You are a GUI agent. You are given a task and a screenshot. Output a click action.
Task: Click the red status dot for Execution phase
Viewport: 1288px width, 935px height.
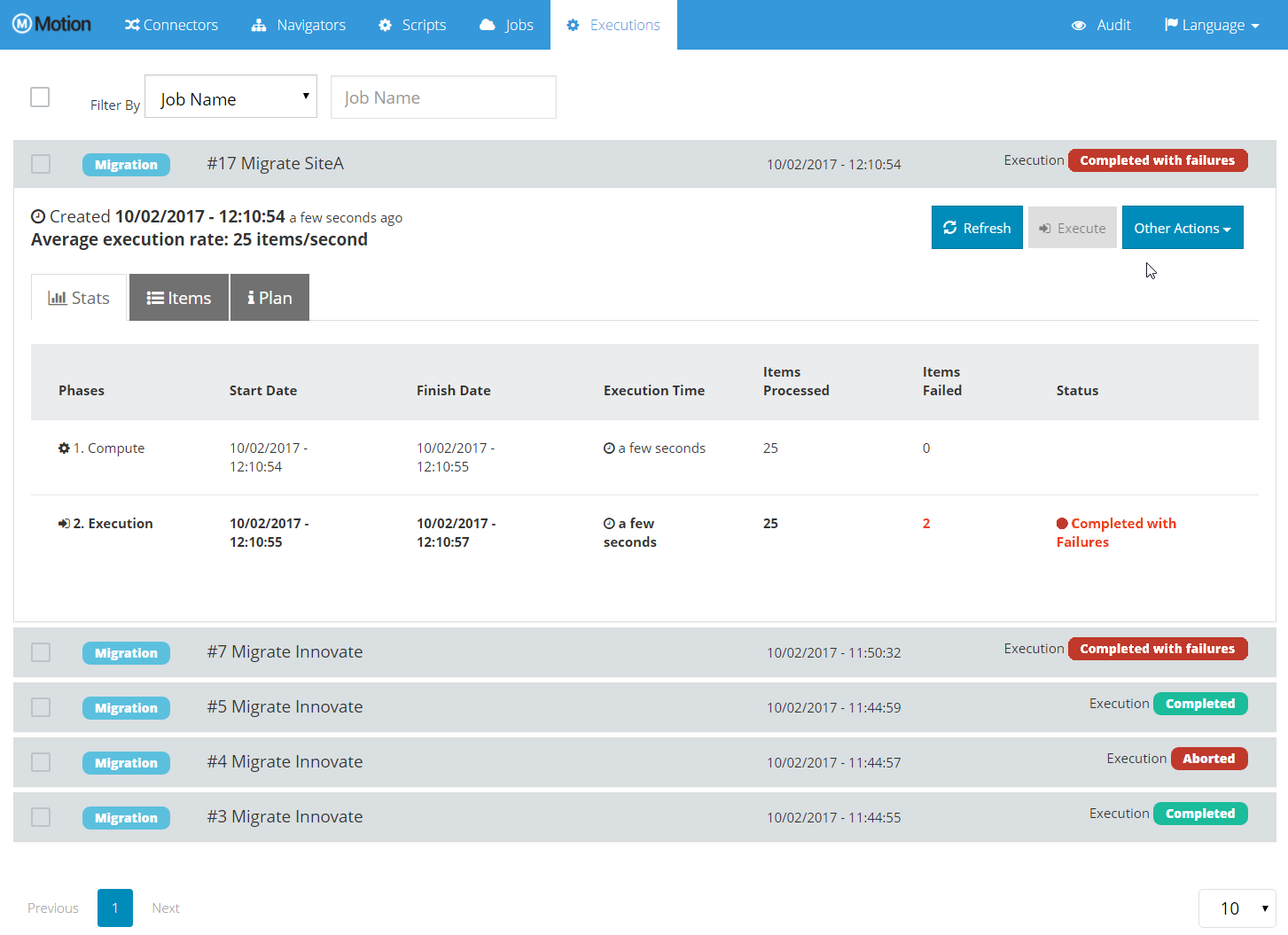tap(1062, 524)
